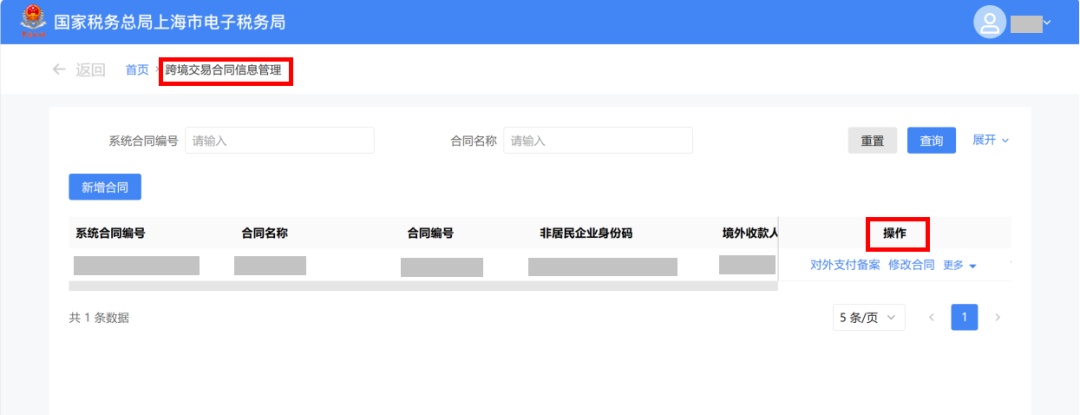The width and height of the screenshot is (1080, 415).
Task: Click the 共 1 条数据 total text
Action: point(99,318)
